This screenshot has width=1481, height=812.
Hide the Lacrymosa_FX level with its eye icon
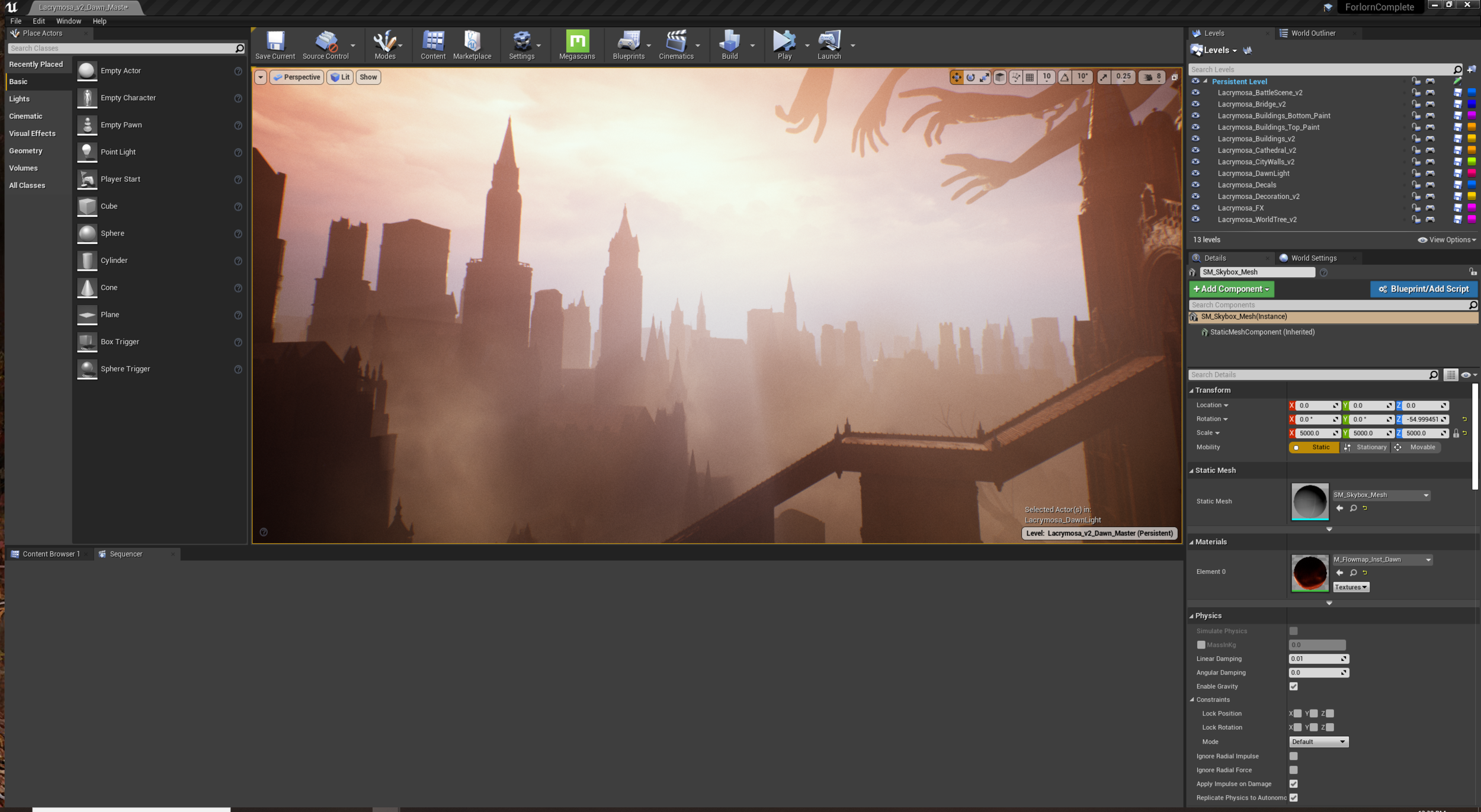tap(1195, 208)
